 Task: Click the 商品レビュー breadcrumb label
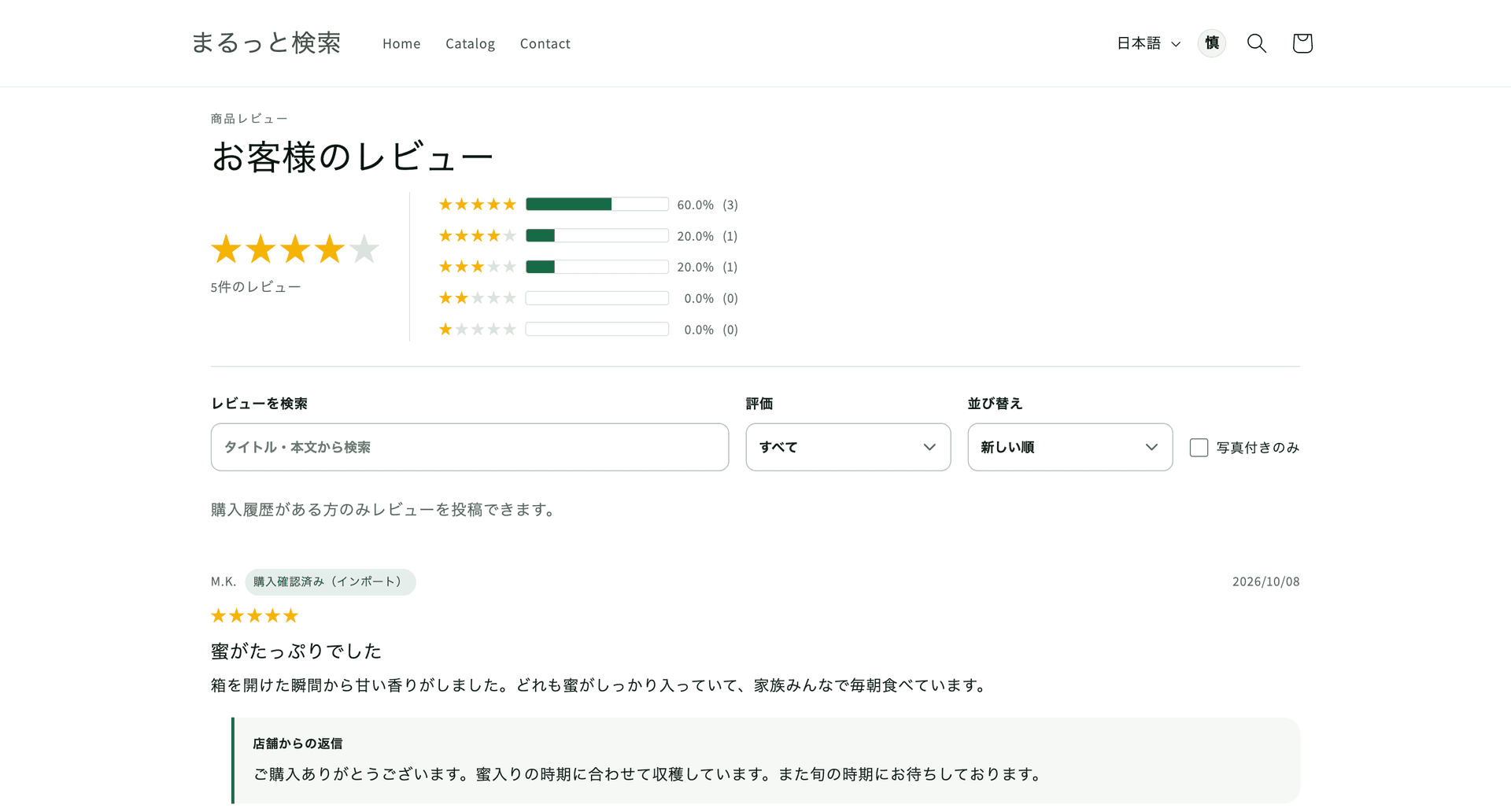coord(249,119)
